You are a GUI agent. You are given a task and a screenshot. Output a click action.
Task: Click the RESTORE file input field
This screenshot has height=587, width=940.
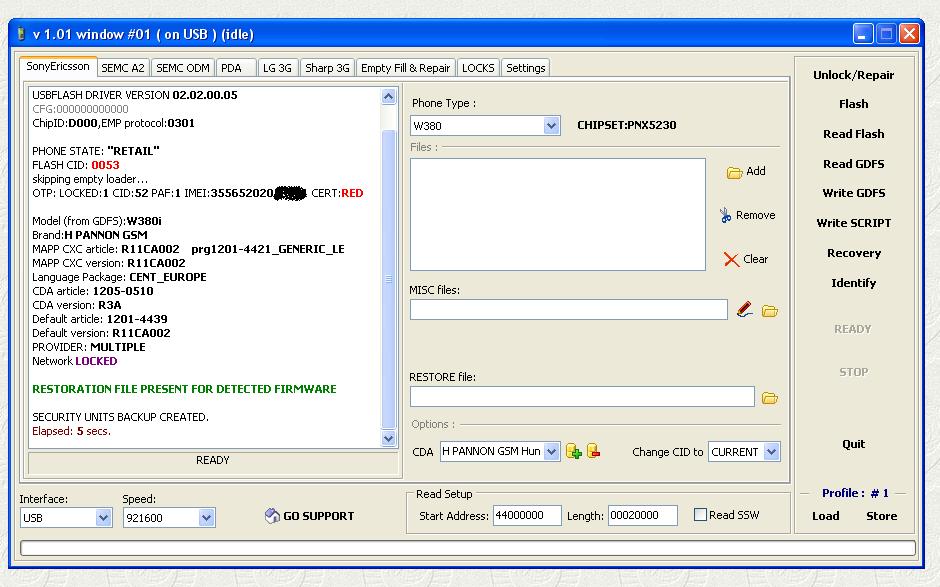[582, 396]
